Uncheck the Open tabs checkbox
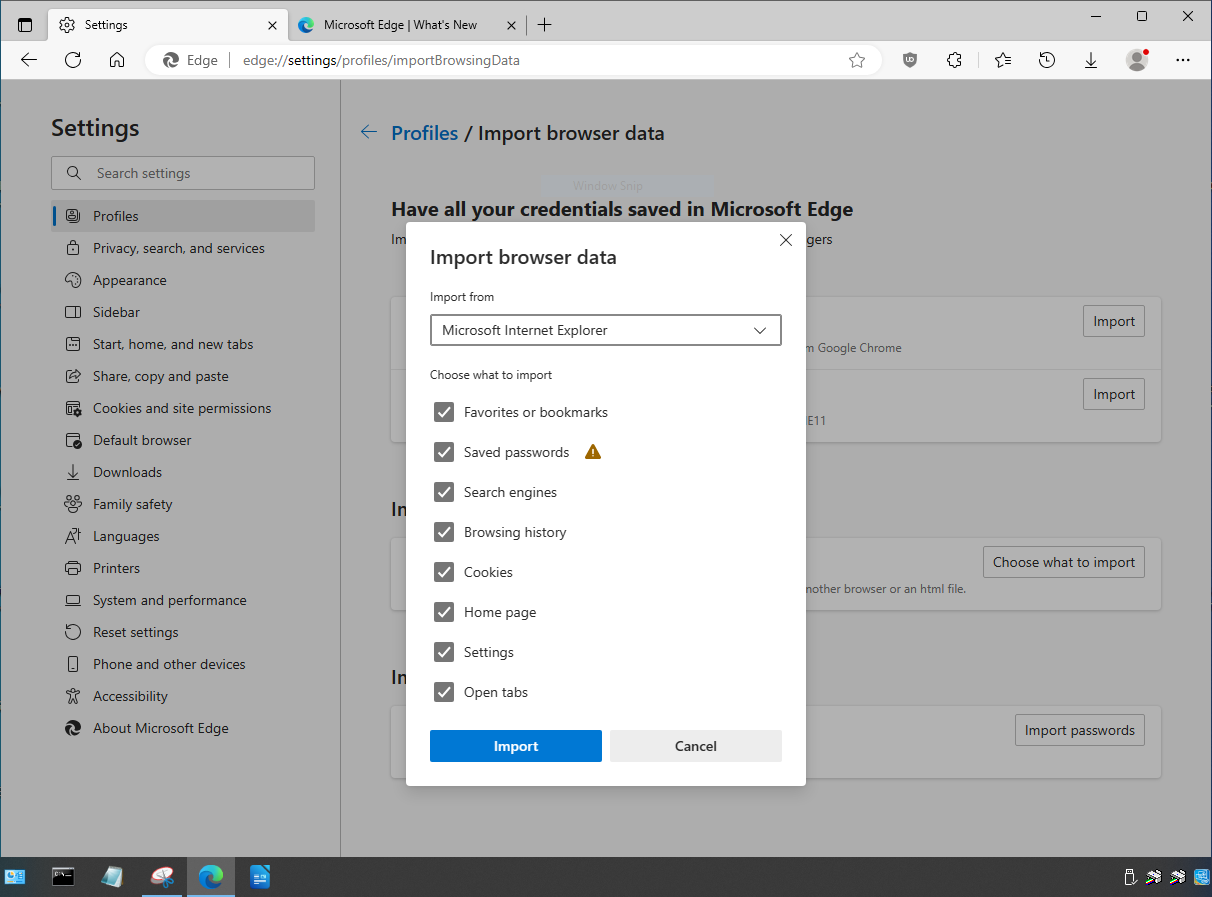This screenshot has width=1212, height=897. pos(444,692)
